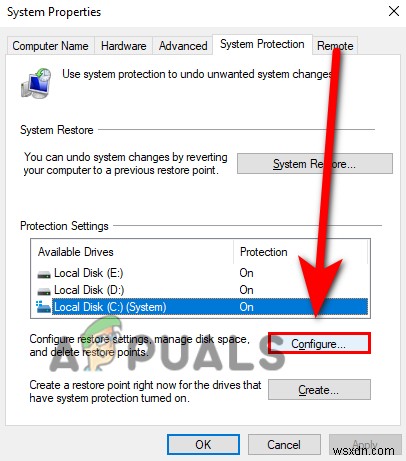Go to the Advanced tab

click(x=183, y=46)
